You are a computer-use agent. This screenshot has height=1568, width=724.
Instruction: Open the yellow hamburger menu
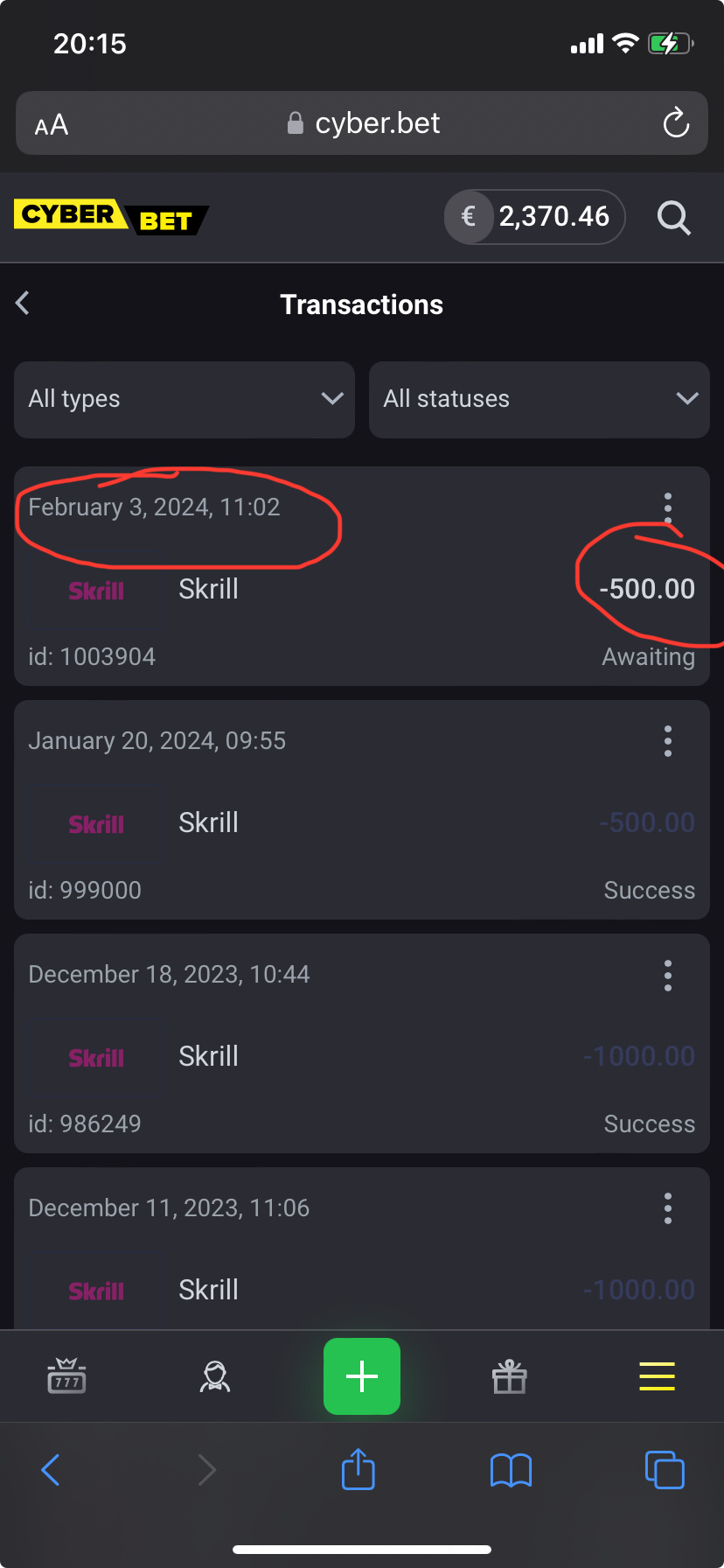[657, 1376]
